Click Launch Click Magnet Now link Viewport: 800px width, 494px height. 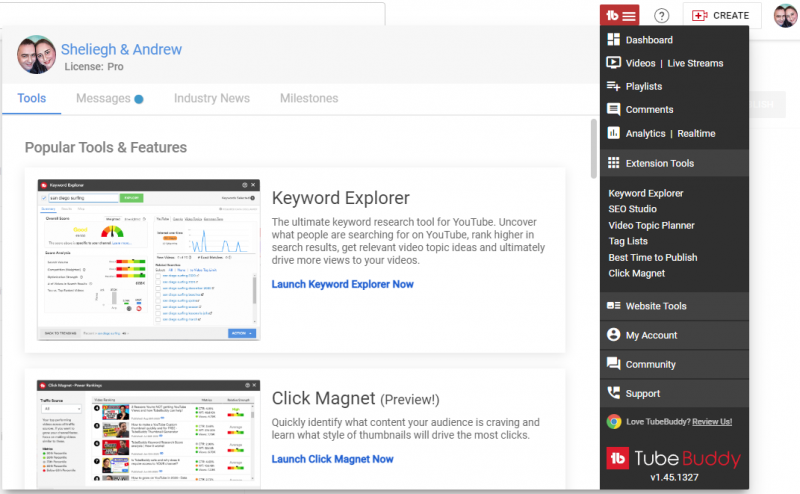tap(332, 459)
